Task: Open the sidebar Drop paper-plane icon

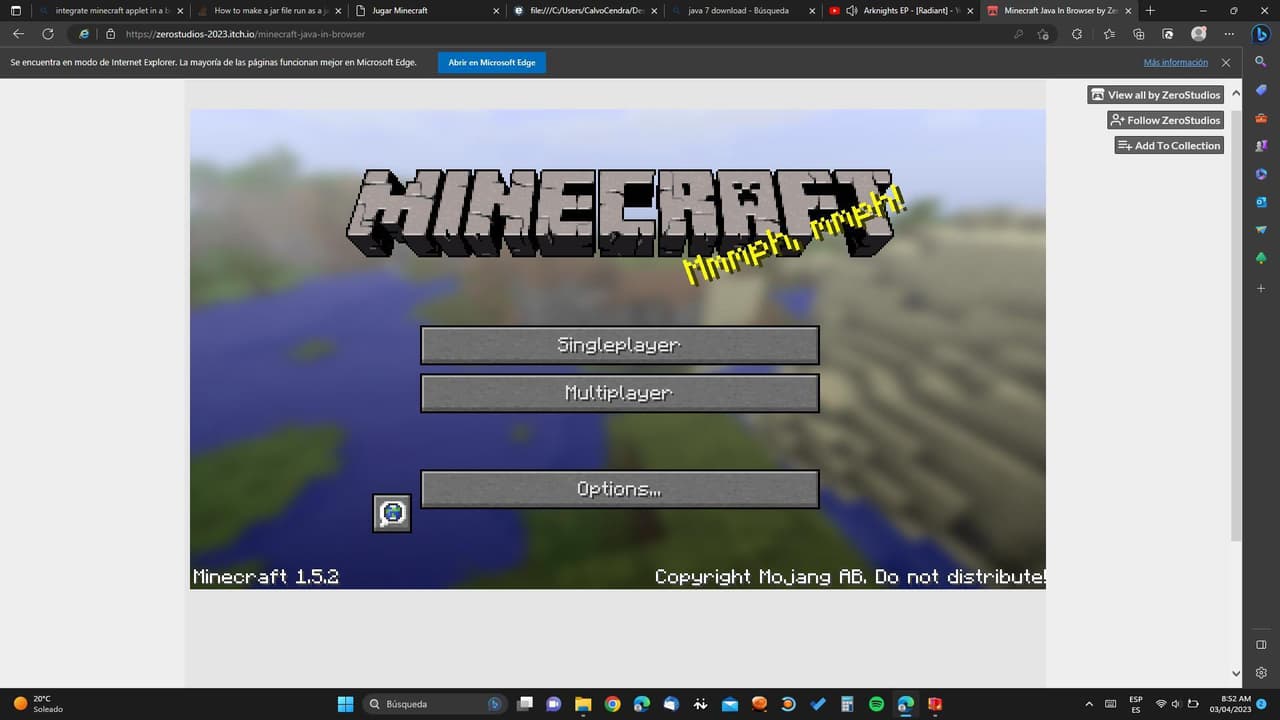Action: coord(1261,230)
